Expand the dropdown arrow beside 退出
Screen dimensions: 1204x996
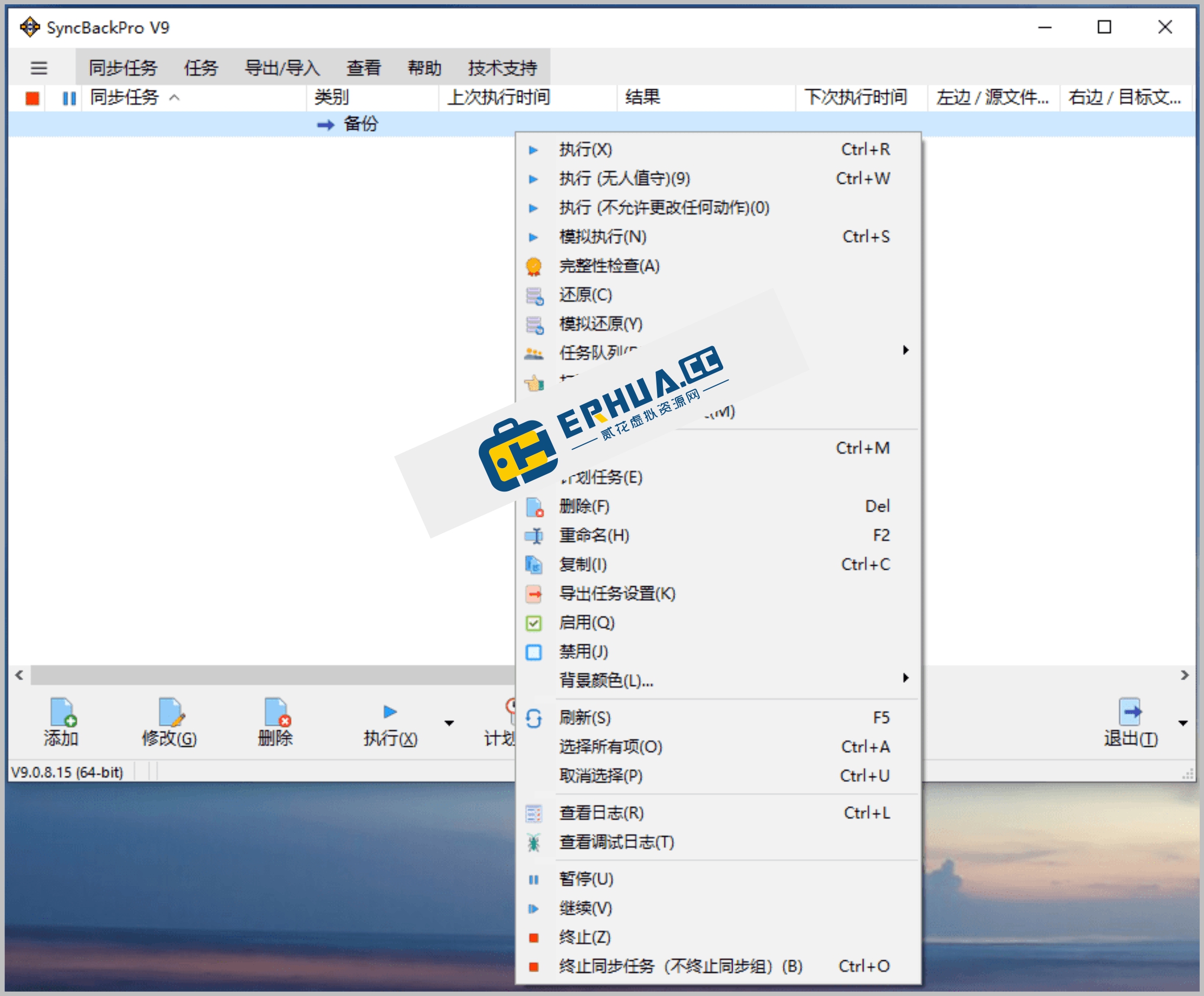[x=1182, y=724]
